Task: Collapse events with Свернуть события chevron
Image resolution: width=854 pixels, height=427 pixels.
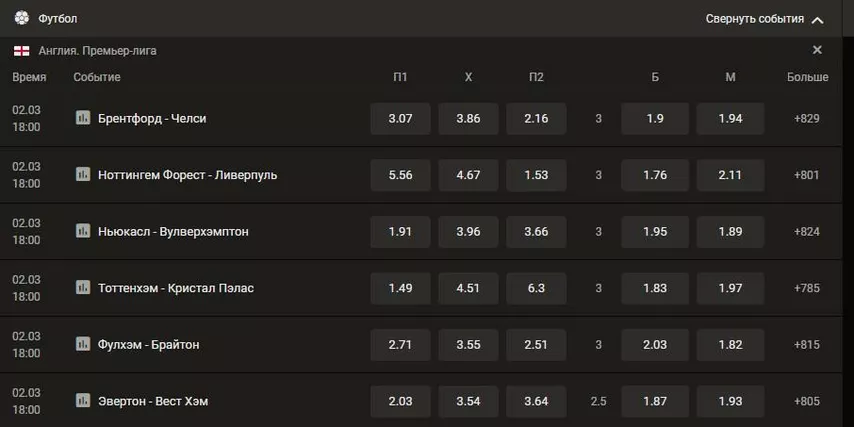Action: tap(817, 20)
